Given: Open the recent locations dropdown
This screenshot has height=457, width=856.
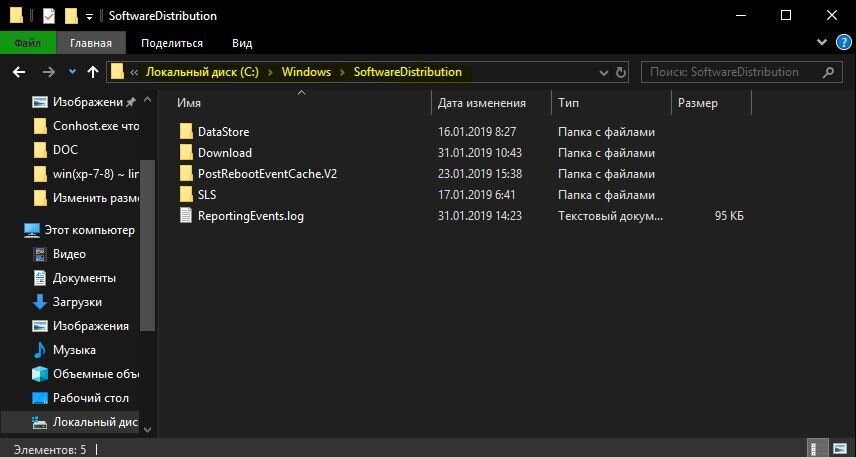Looking at the screenshot, I should (73, 72).
